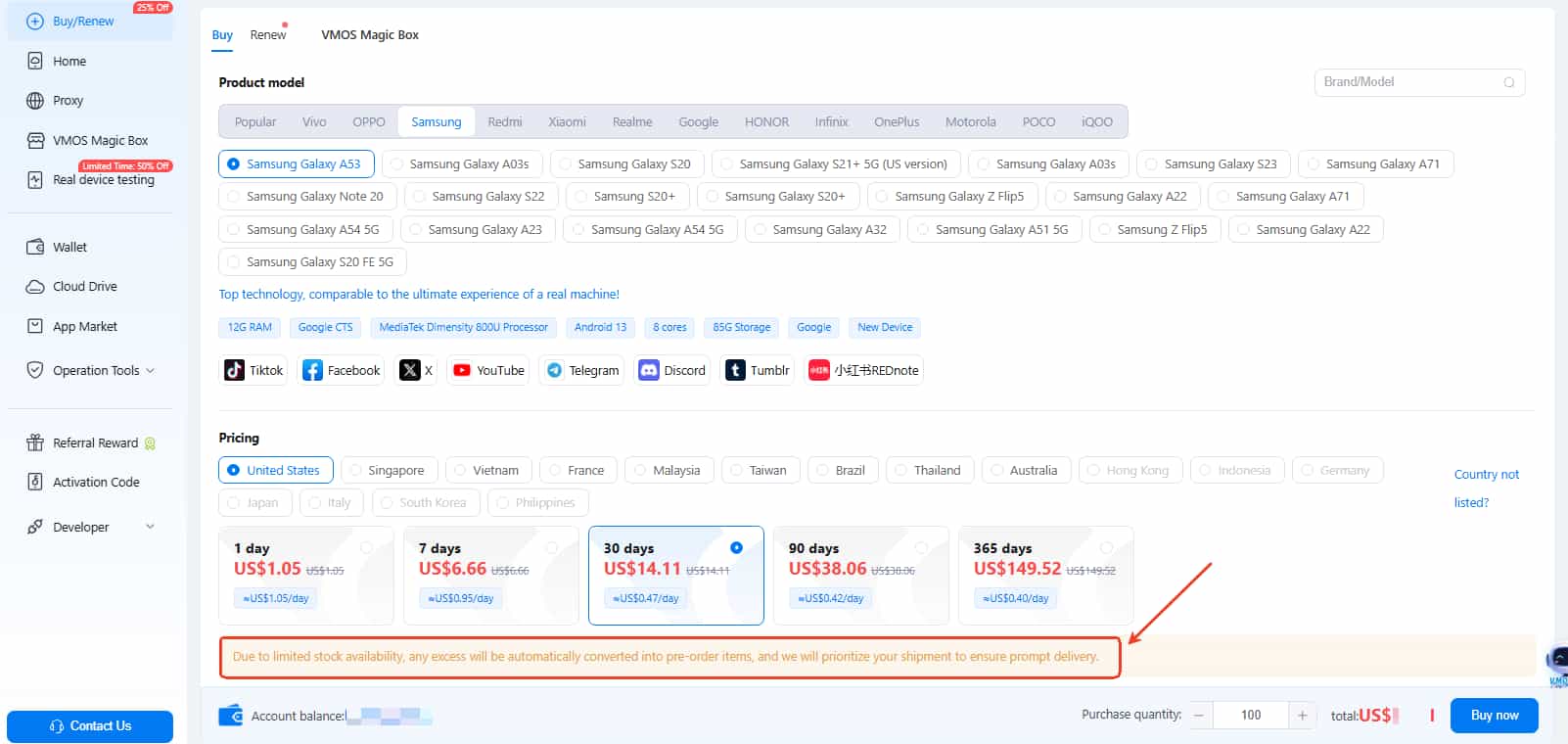Screen dimensions: 1568x744
Task: Click the Buy now button
Action: pos(1494,716)
